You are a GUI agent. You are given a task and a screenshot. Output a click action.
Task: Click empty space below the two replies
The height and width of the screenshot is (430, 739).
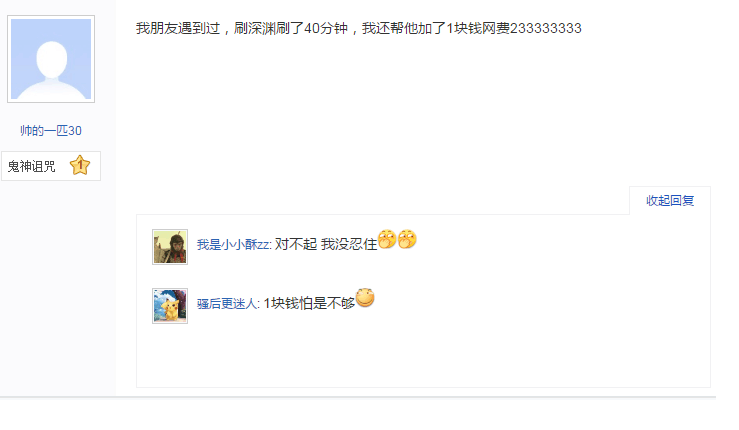[x=423, y=356]
